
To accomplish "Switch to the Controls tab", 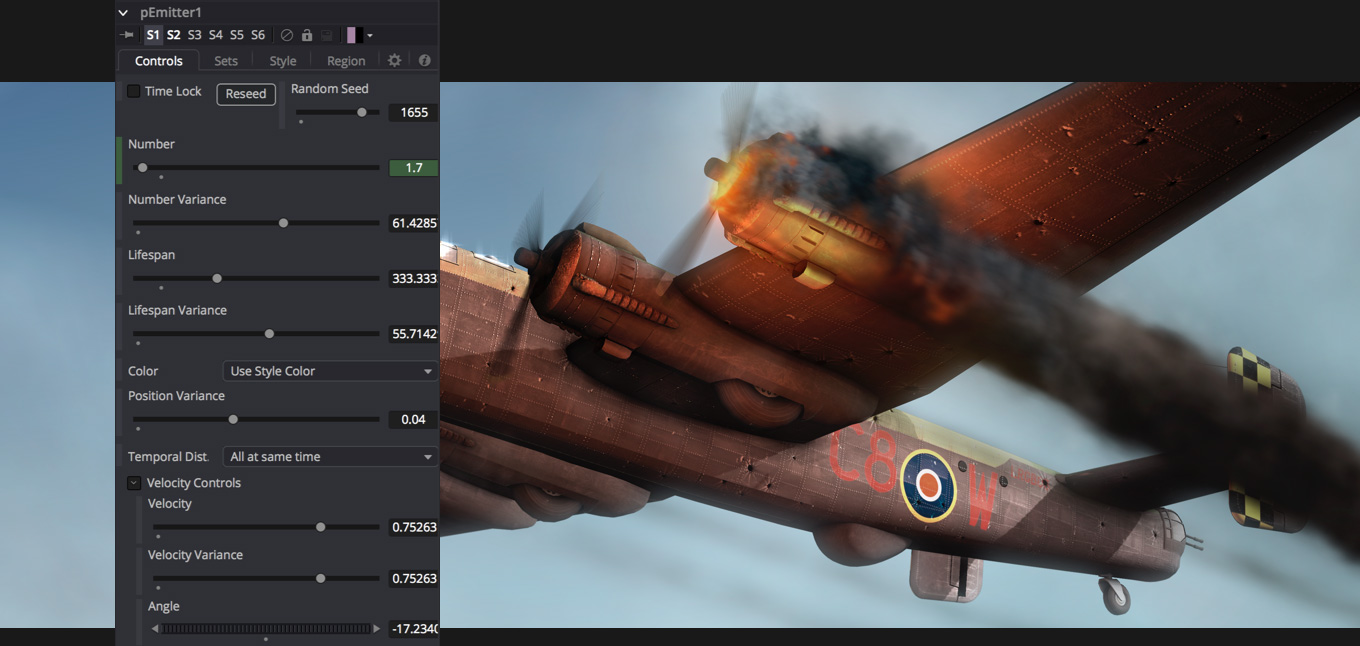I will [159, 61].
